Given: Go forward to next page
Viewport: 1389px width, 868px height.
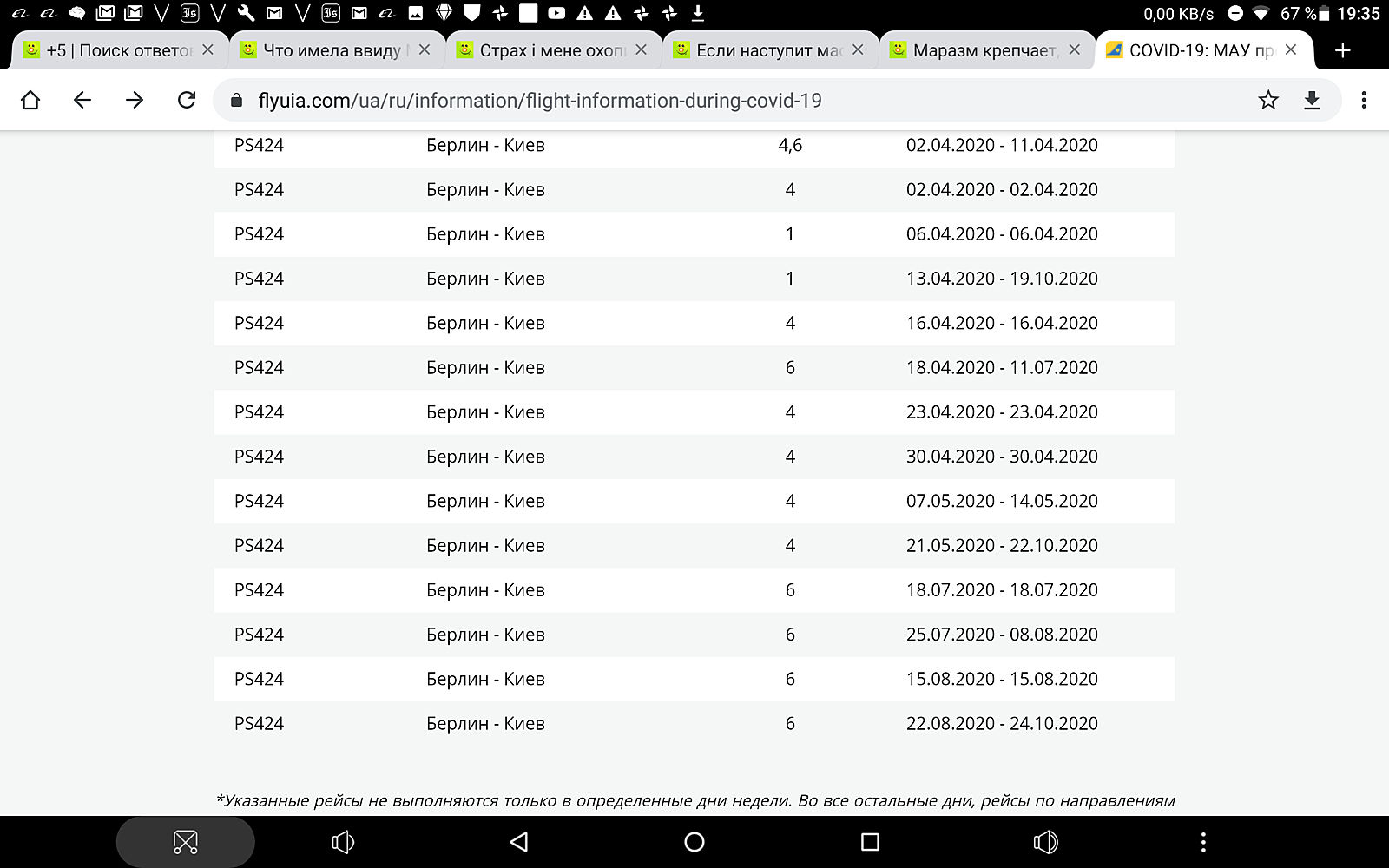Looking at the screenshot, I should click(x=135, y=101).
